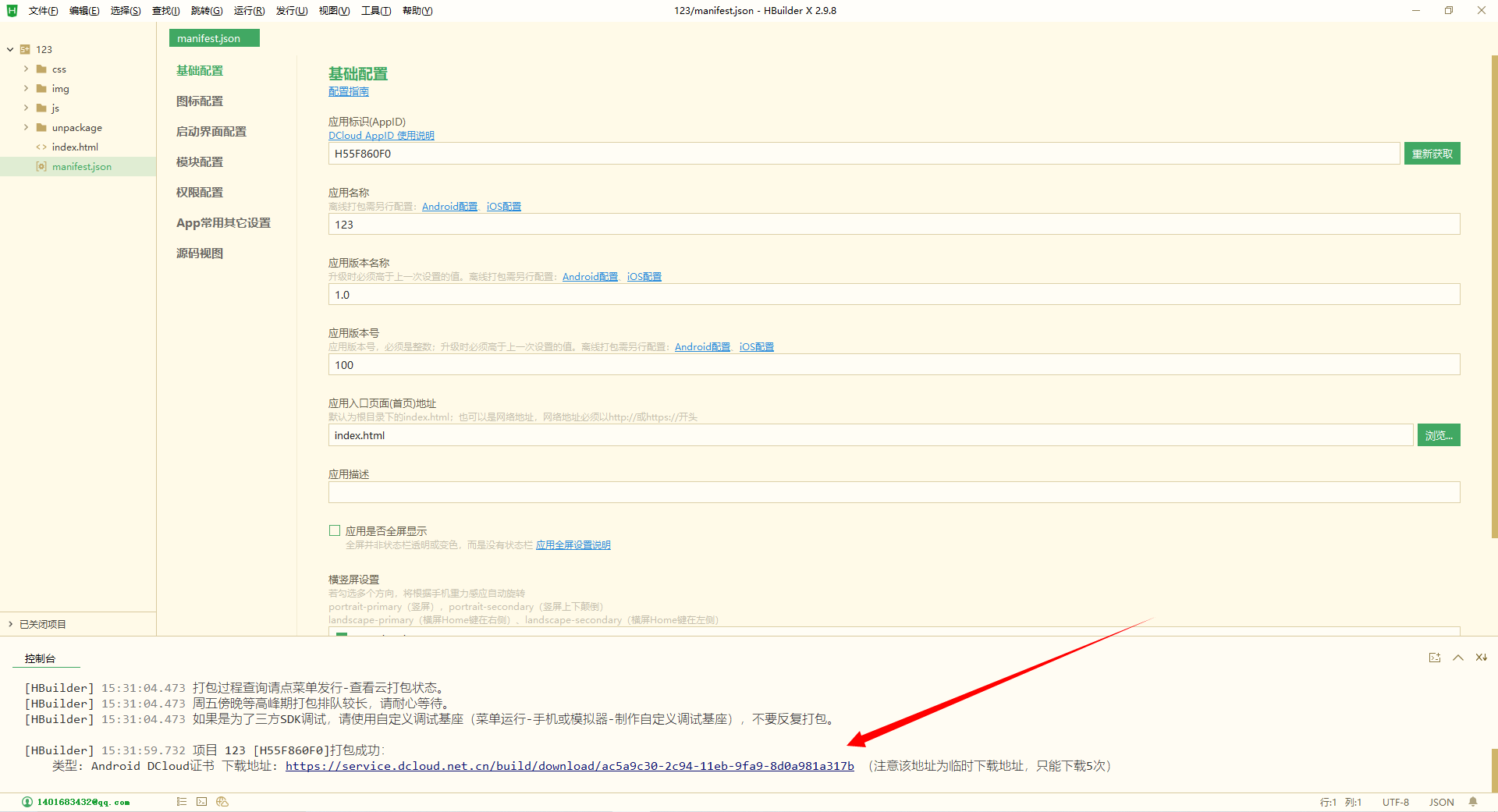The image size is (1498, 812).
Task: Click the manifest.json file icon in tree
Action: pos(42,166)
